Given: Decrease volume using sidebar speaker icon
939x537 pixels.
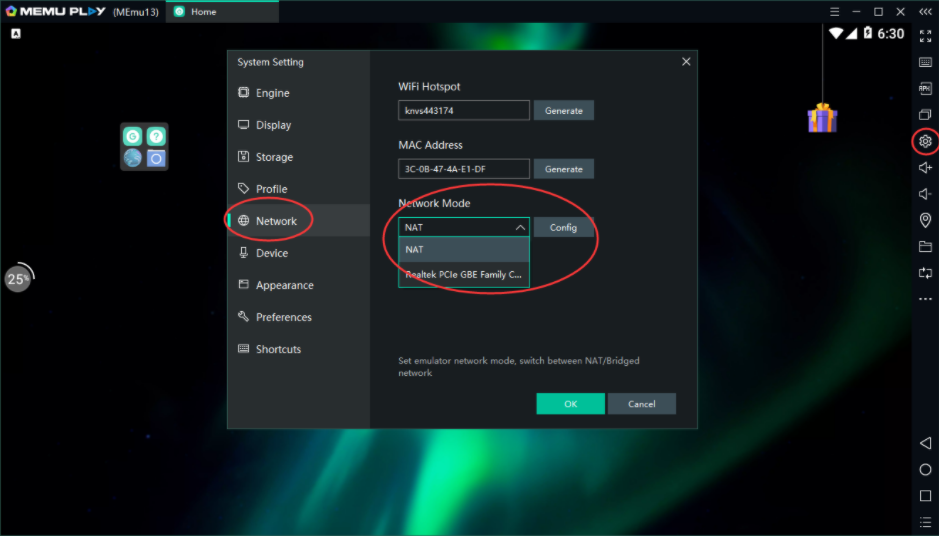Looking at the screenshot, I should [x=925, y=194].
